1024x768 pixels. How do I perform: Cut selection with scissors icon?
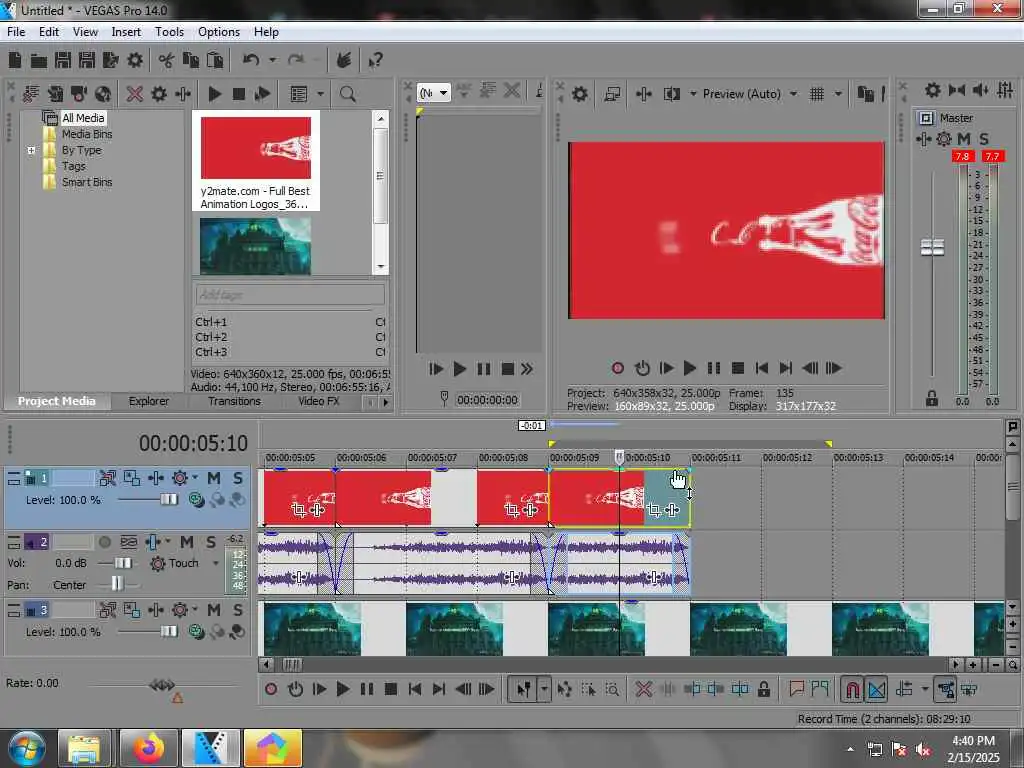166,61
